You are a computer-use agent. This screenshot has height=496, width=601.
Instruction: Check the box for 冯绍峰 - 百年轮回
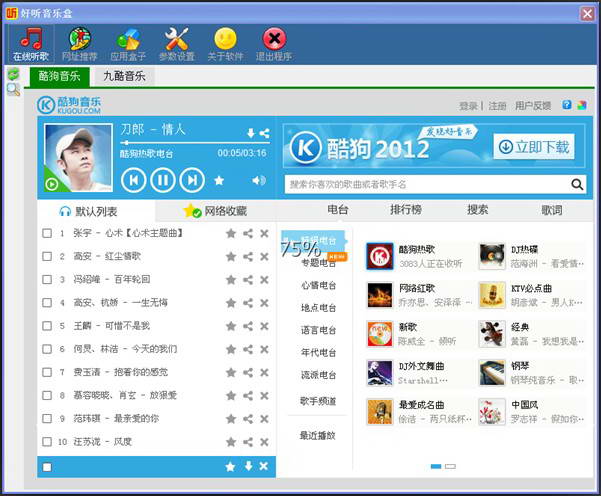(47, 279)
